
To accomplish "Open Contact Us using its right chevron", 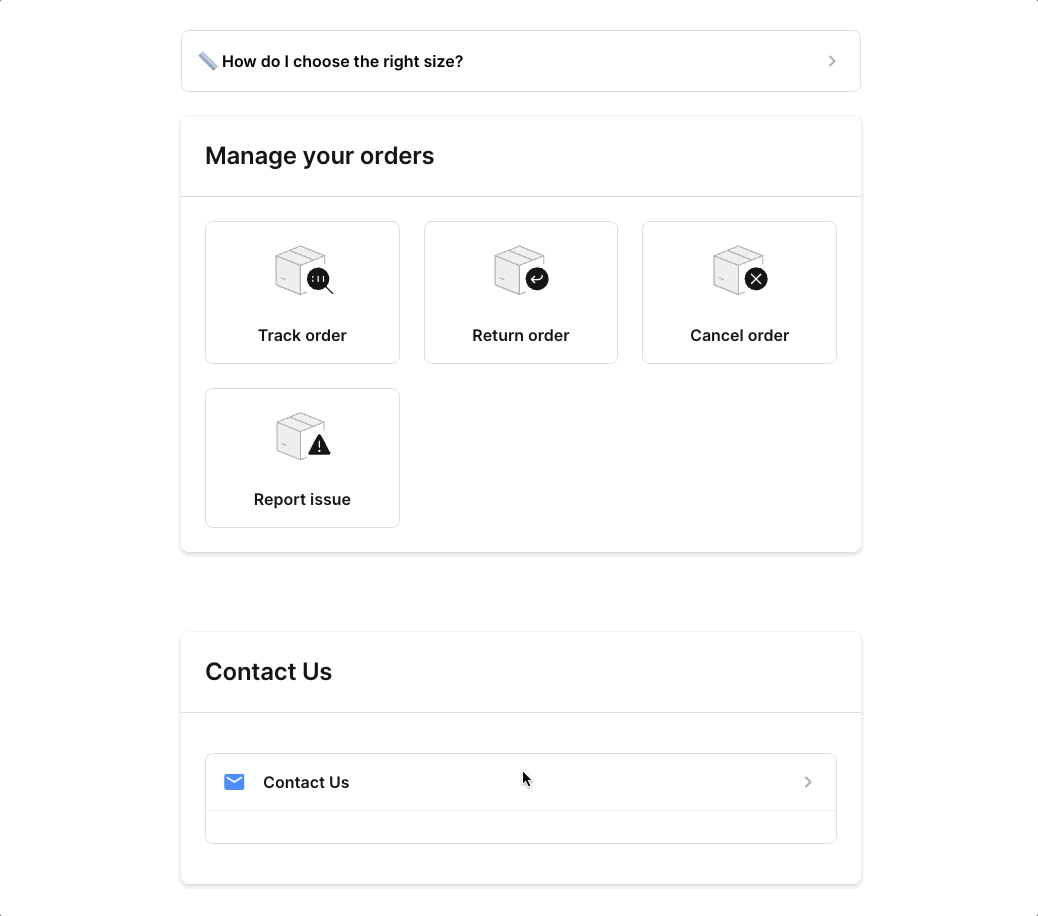I will point(808,782).
